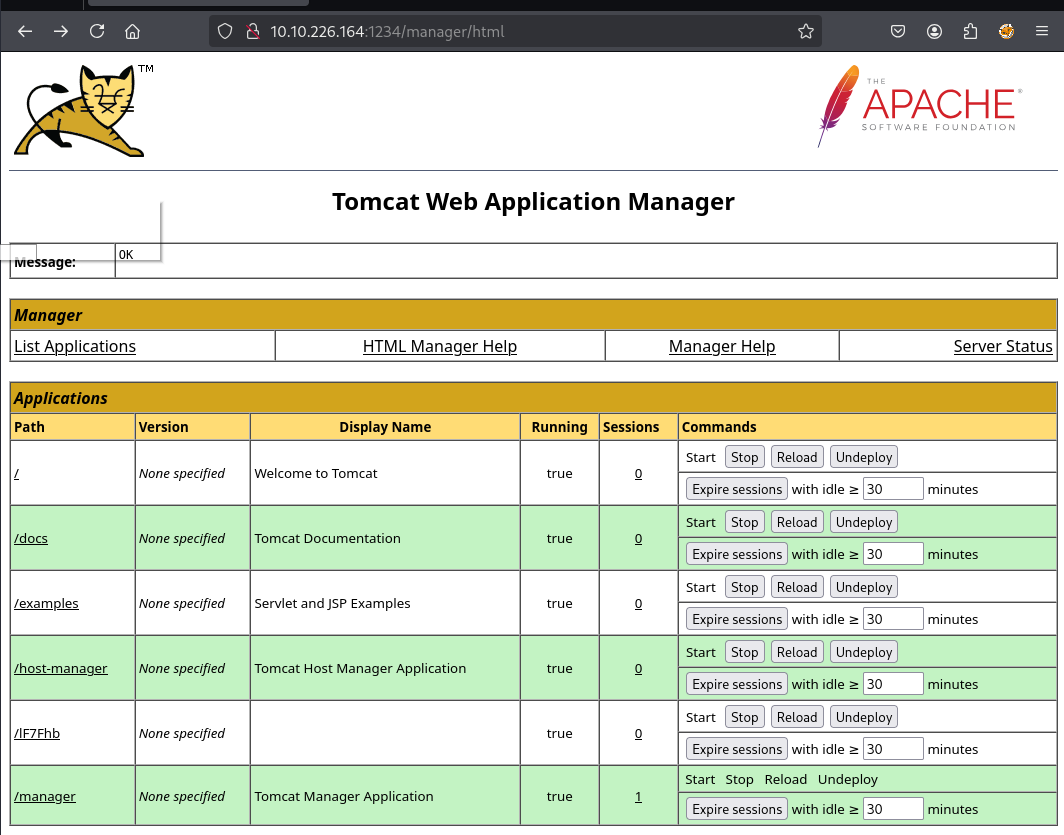Go forward with the browser forward arrow

[x=61, y=31]
